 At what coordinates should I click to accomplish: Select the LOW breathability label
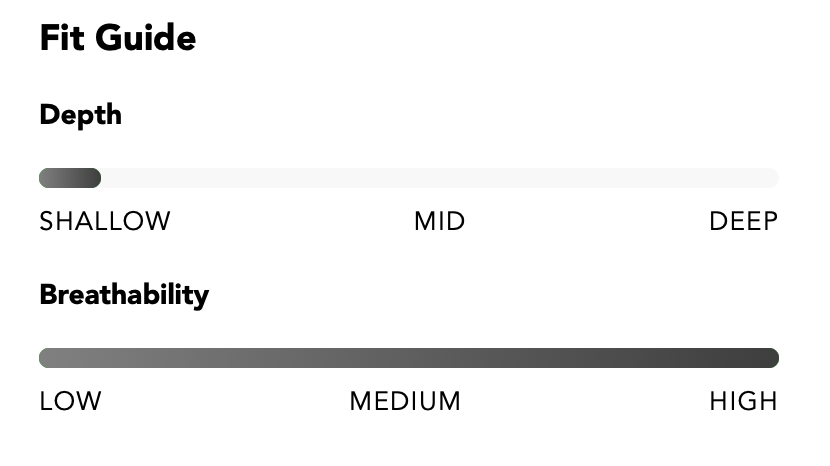click(x=70, y=401)
